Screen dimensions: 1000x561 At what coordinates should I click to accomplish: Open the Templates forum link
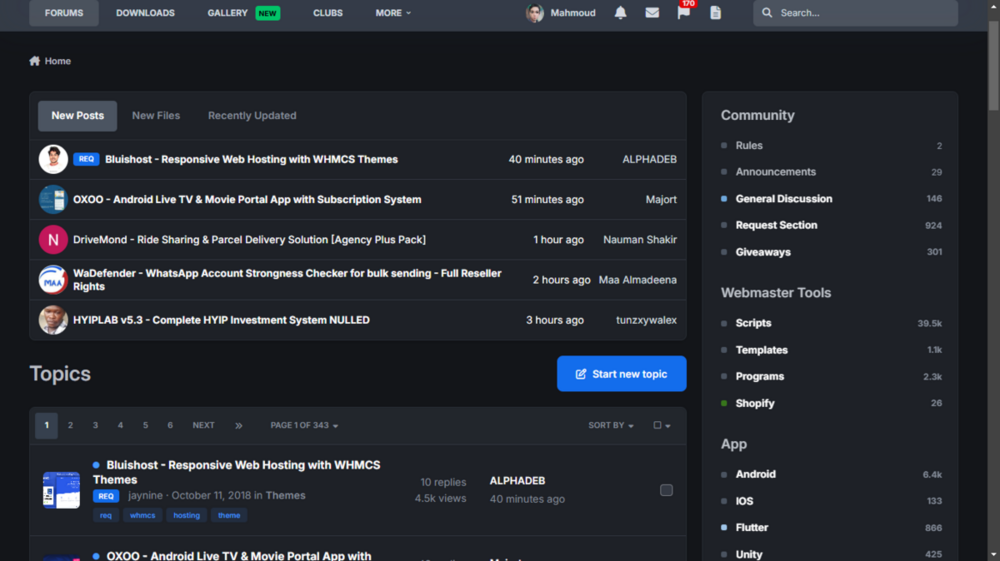coord(761,350)
